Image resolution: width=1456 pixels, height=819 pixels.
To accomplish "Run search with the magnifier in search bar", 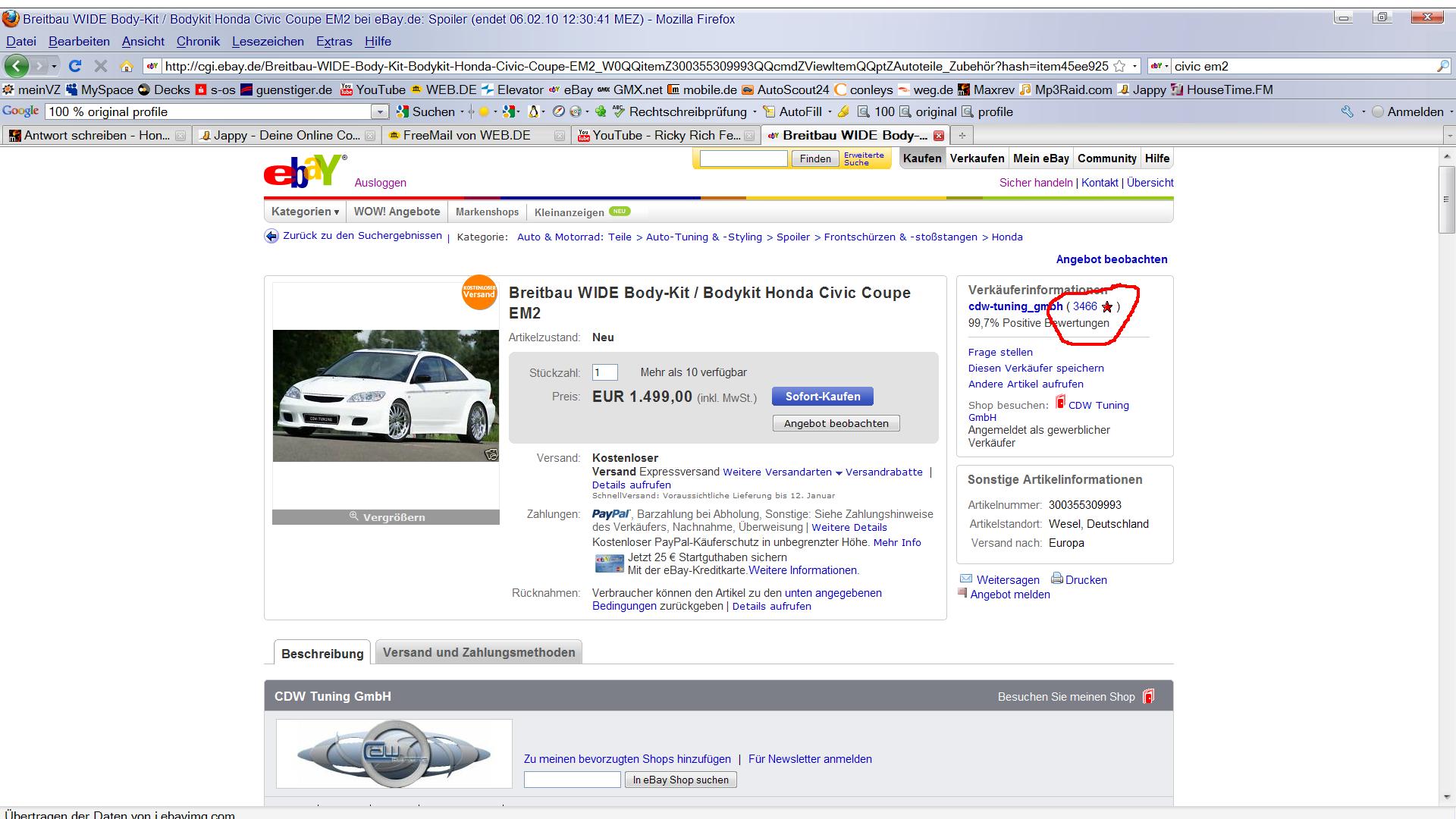I will pyautogui.click(x=1442, y=66).
